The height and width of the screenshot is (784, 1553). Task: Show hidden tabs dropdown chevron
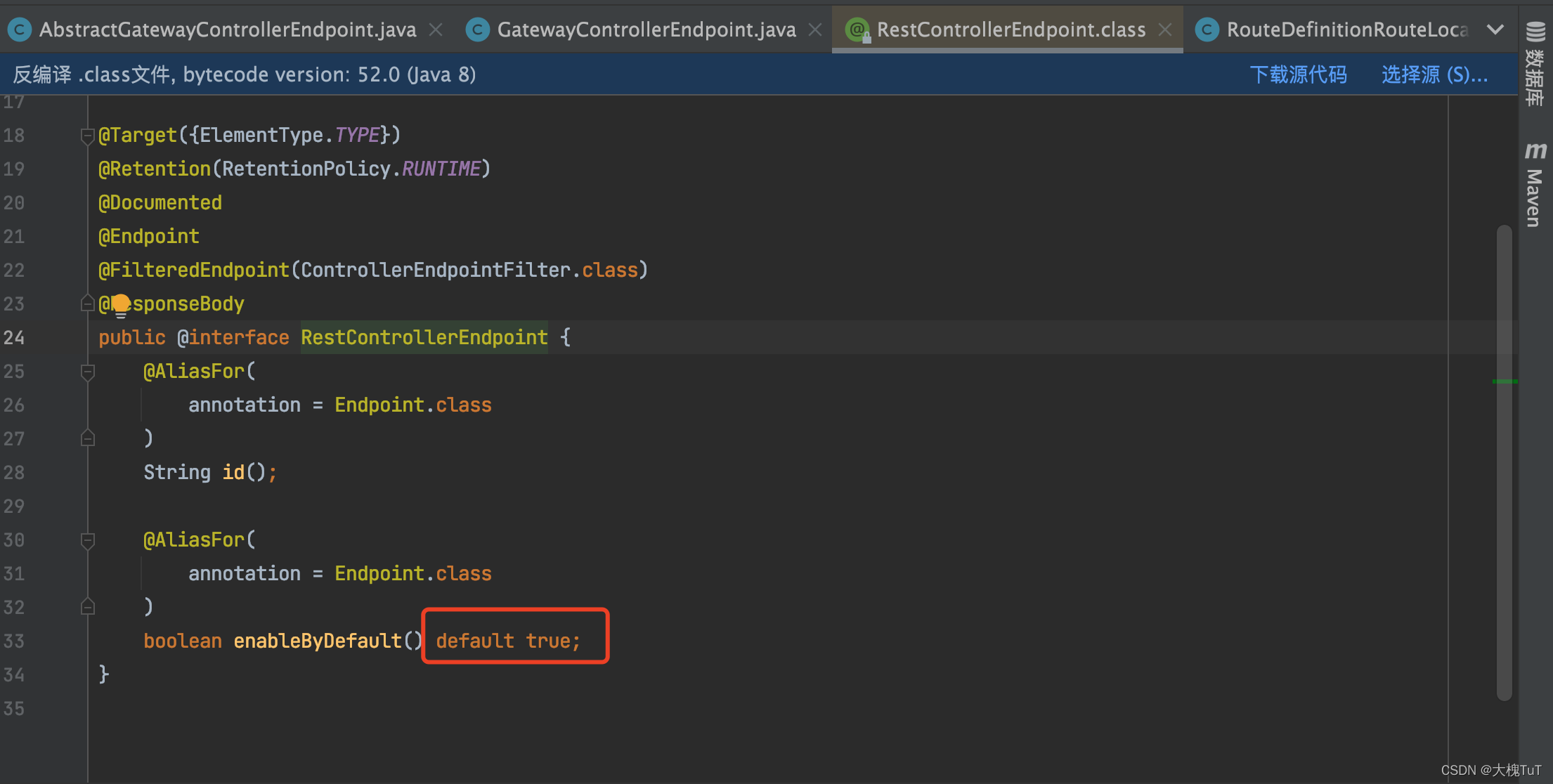point(1496,30)
